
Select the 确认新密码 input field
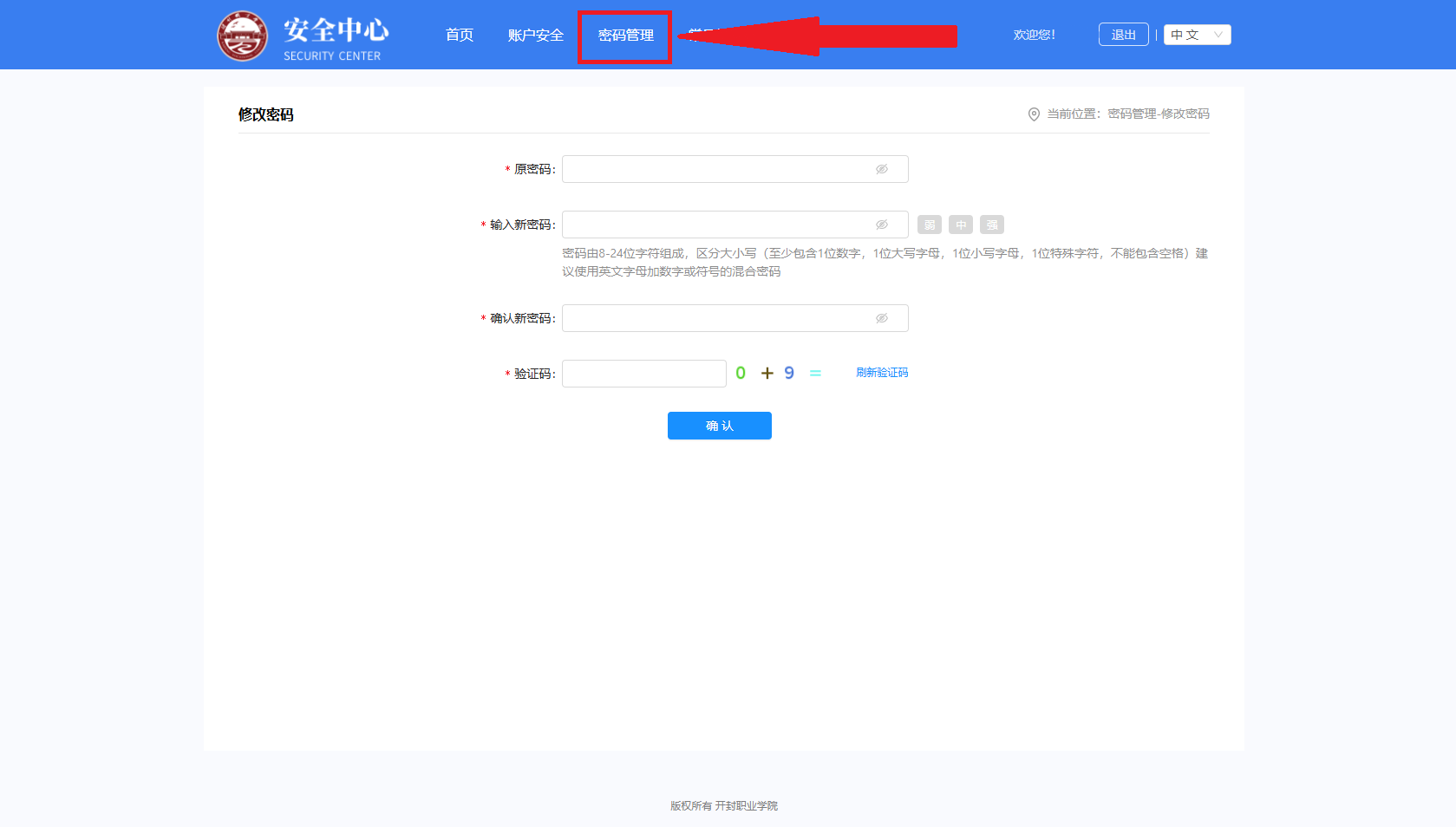click(x=715, y=318)
